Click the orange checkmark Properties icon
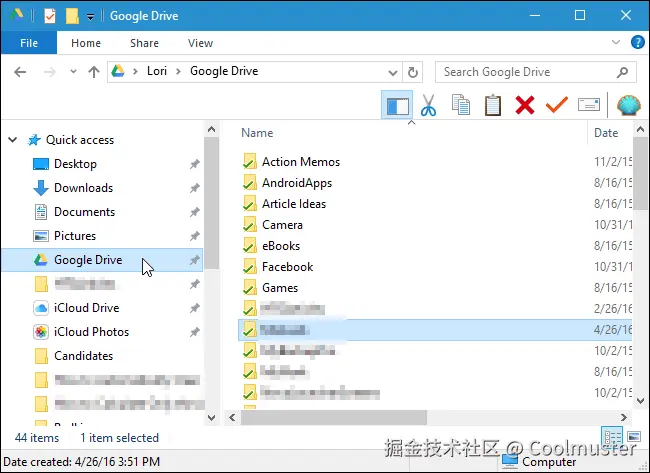 (557, 105)
